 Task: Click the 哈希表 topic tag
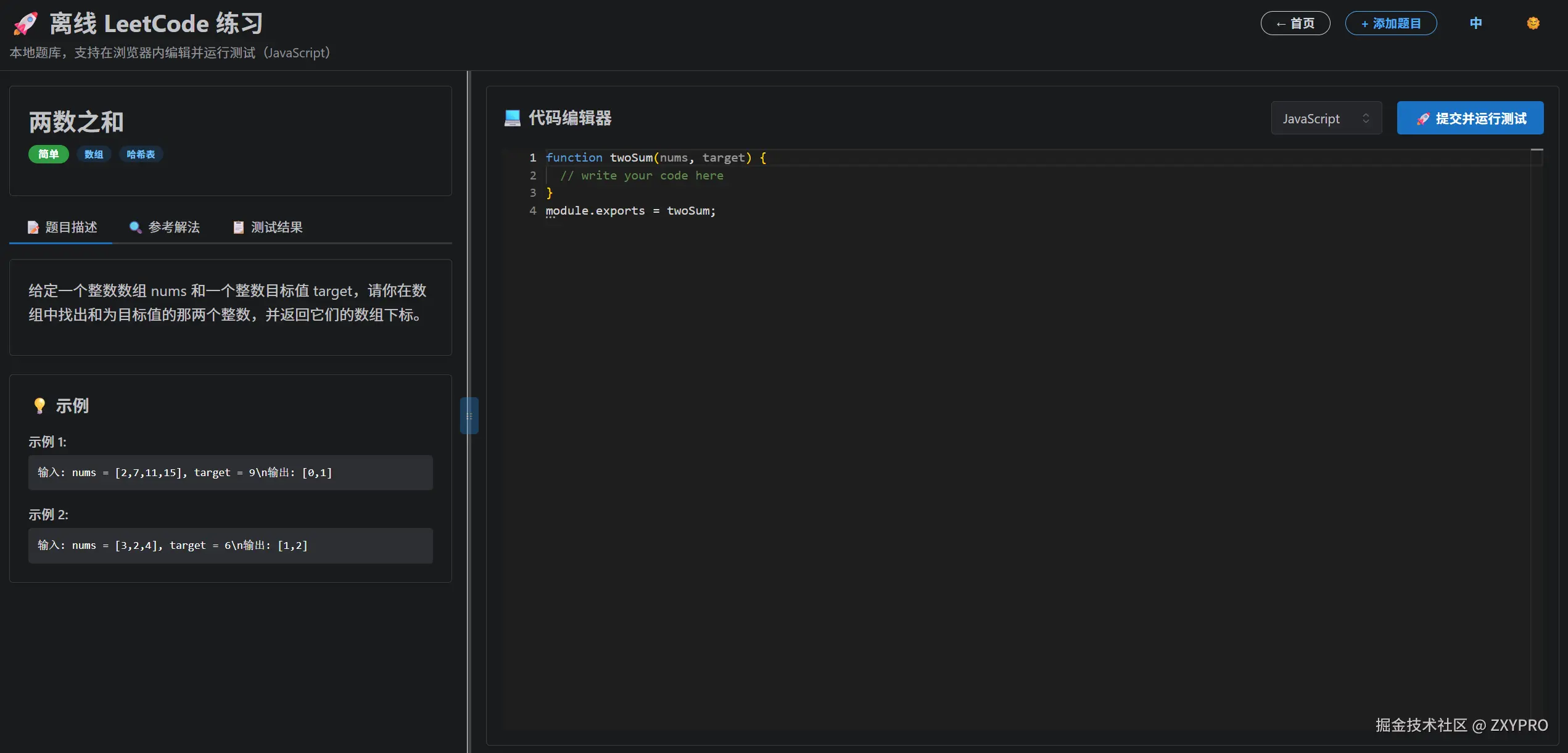tap(141, 154)
